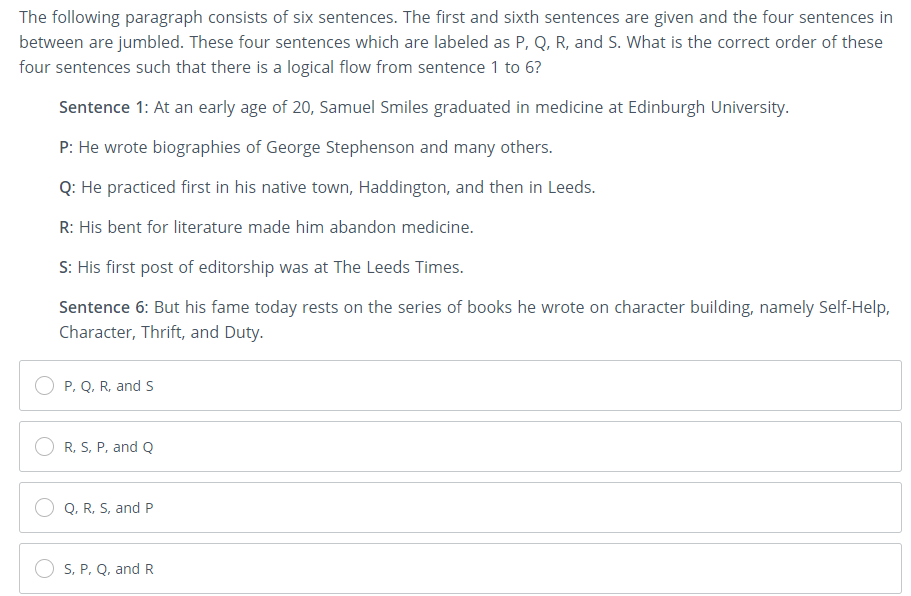Click the bold "Sentence 1:" label

[104, 107]
